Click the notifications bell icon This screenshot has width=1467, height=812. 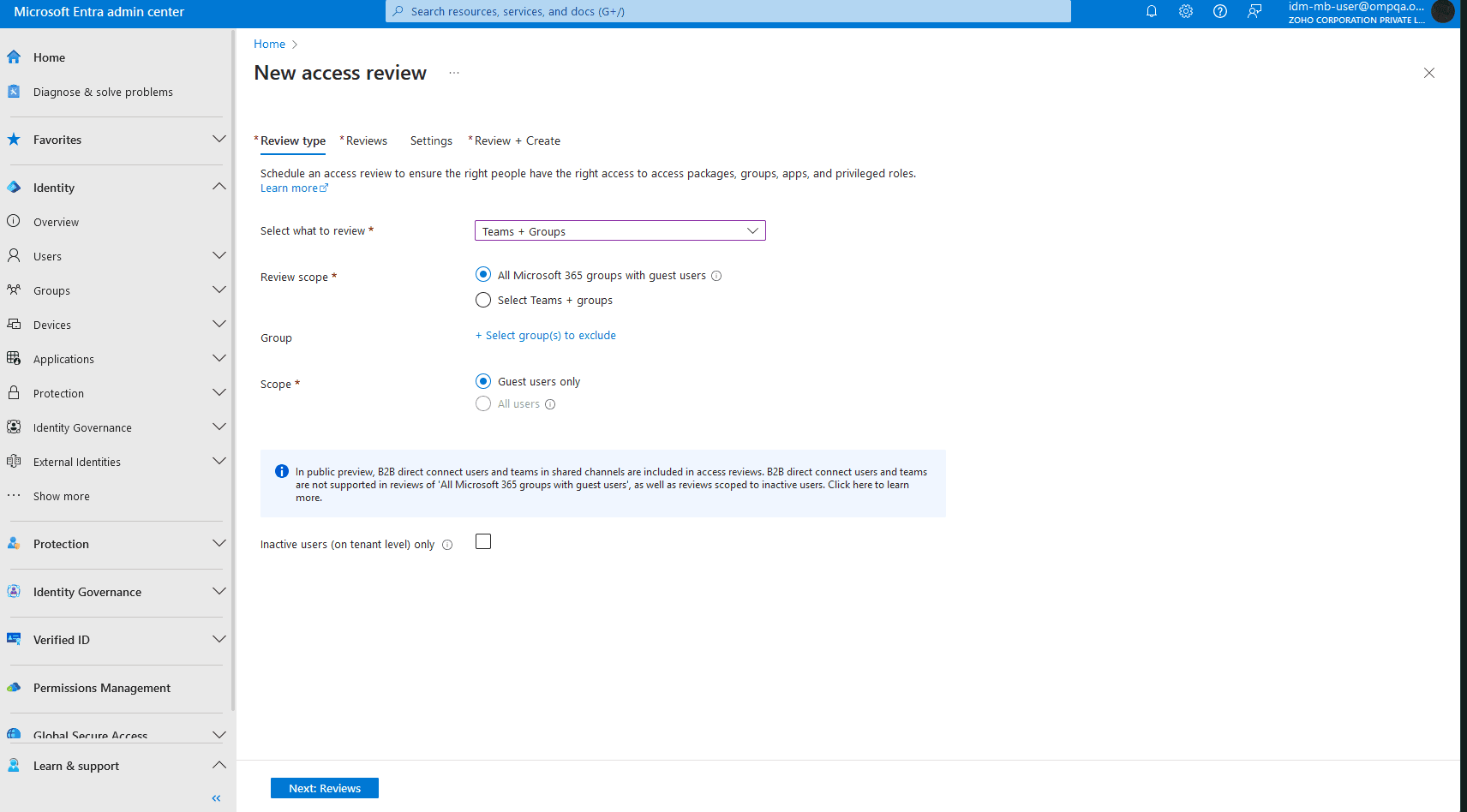[1151, 11]
